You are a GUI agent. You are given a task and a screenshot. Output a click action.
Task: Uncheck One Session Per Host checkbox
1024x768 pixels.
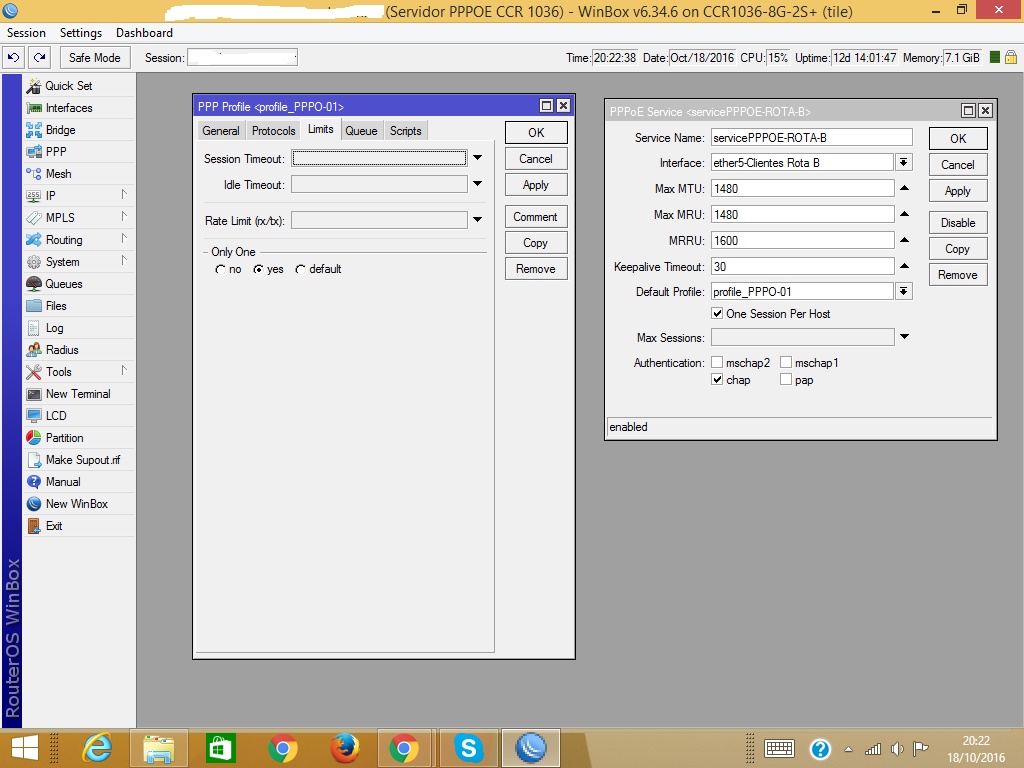tap(717, 314)
